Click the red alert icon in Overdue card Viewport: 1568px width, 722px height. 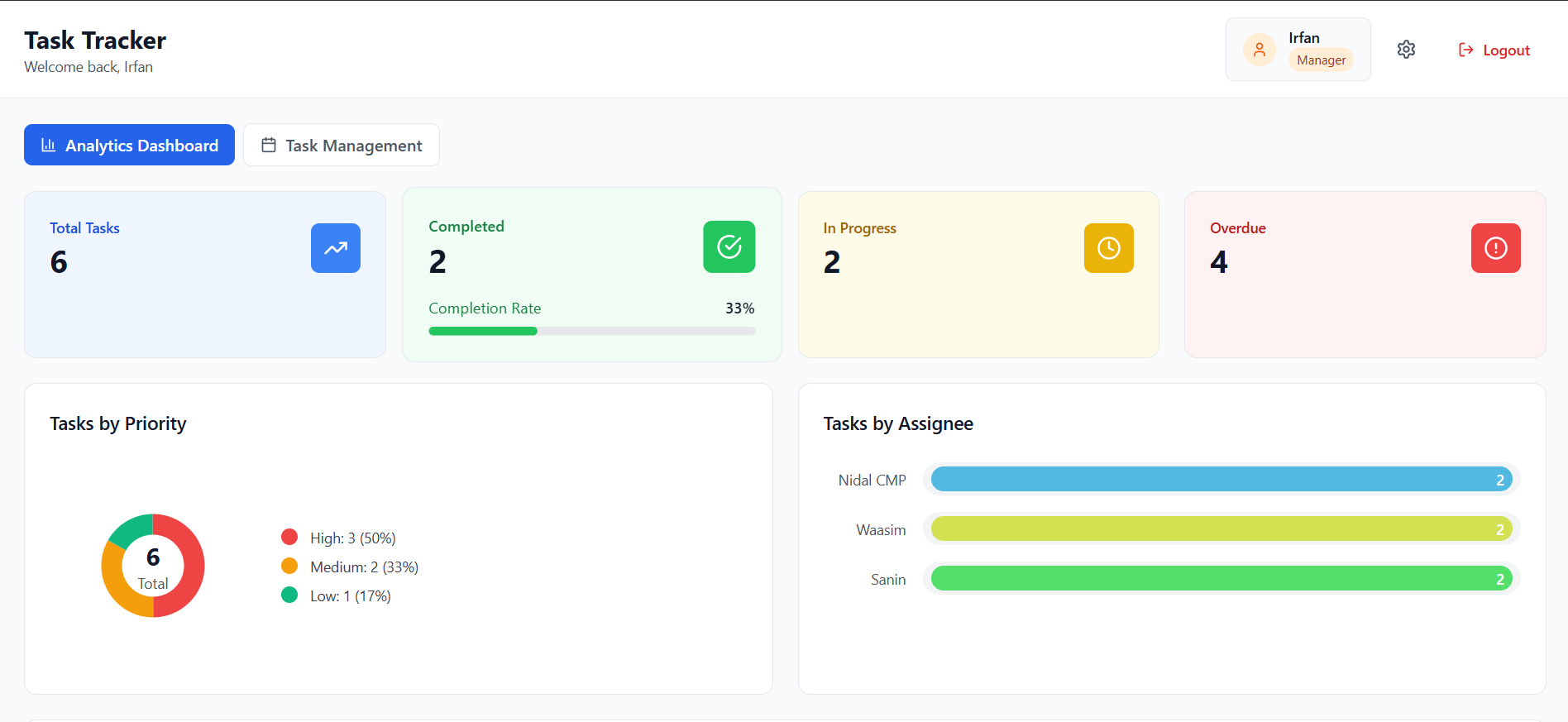pos(1496,248)
